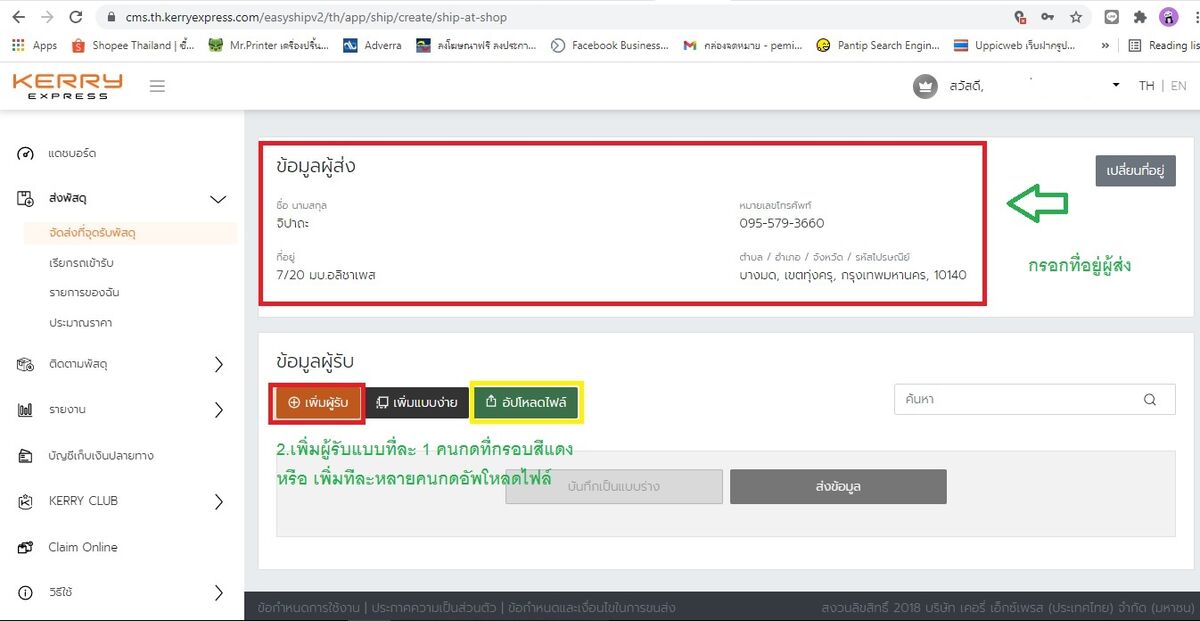The width and height of the screenshot is (1200, 621).
Task: Open the password key icon
Action: tap(1048, 17)
